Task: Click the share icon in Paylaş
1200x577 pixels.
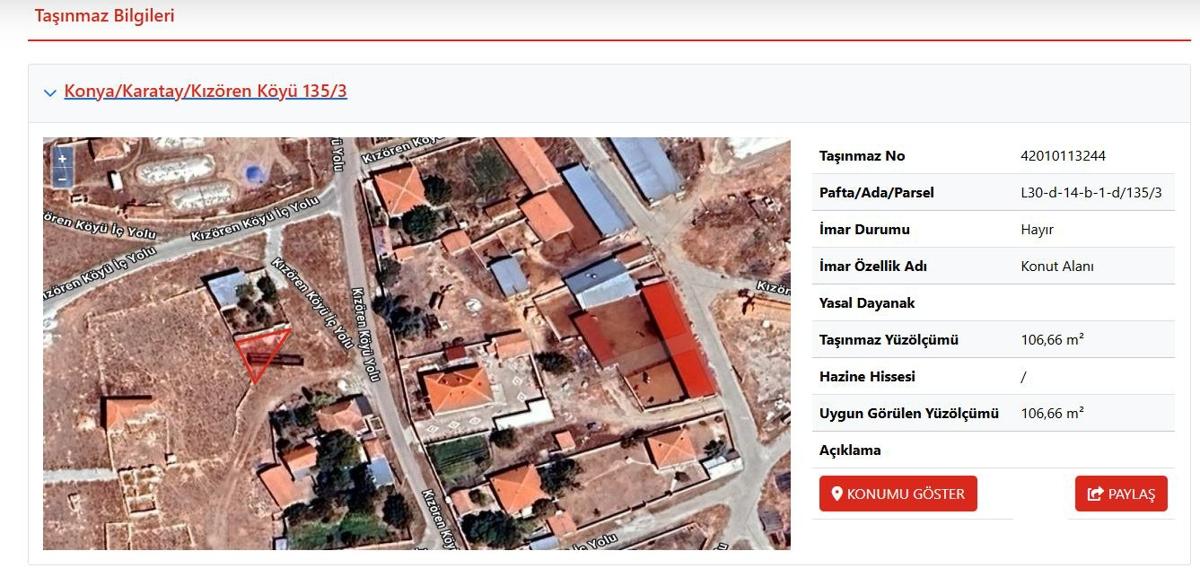Action: (x=1094, y=494)
